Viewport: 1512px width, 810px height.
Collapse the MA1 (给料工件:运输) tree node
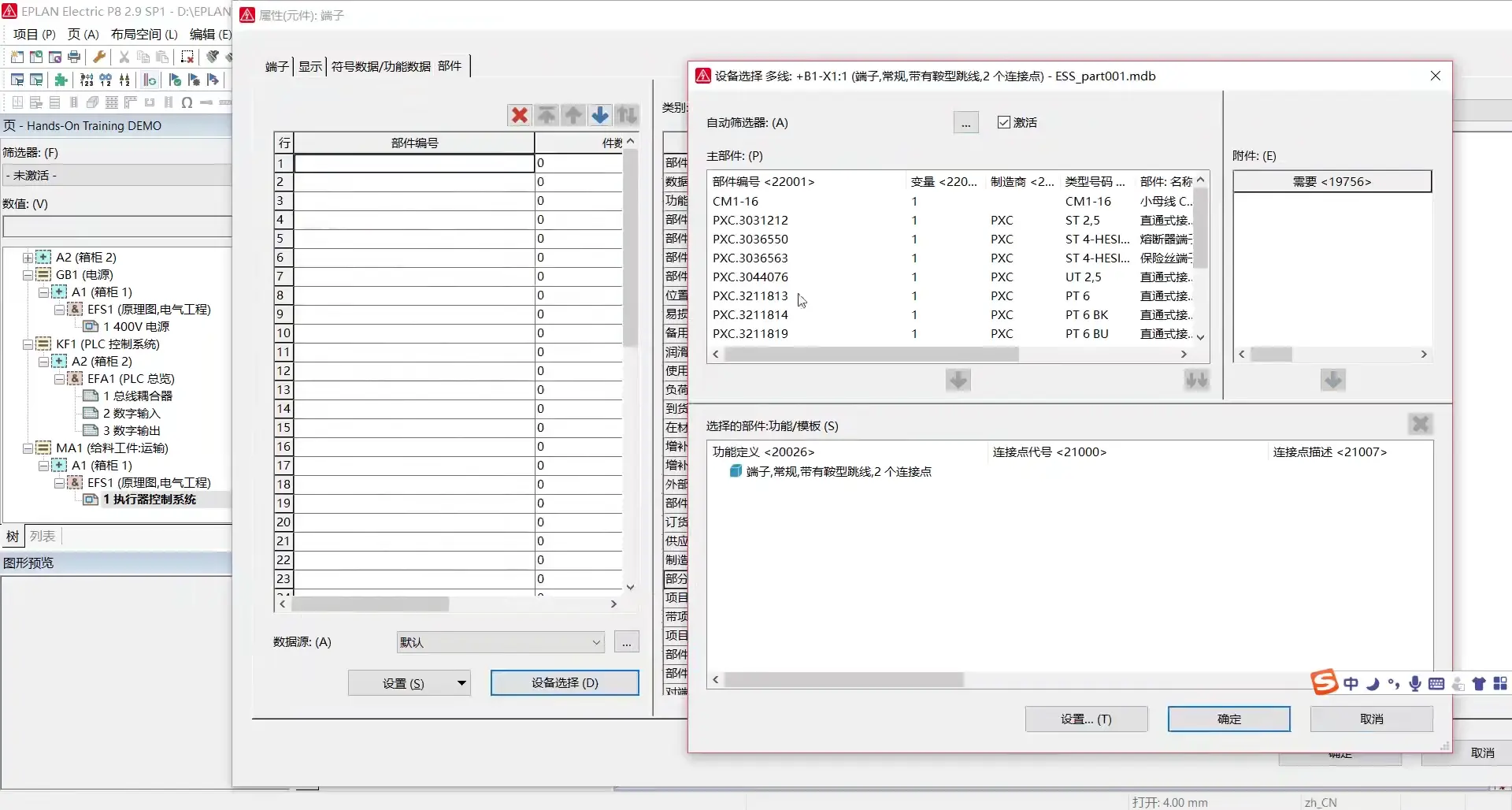(x=28, y=448)
